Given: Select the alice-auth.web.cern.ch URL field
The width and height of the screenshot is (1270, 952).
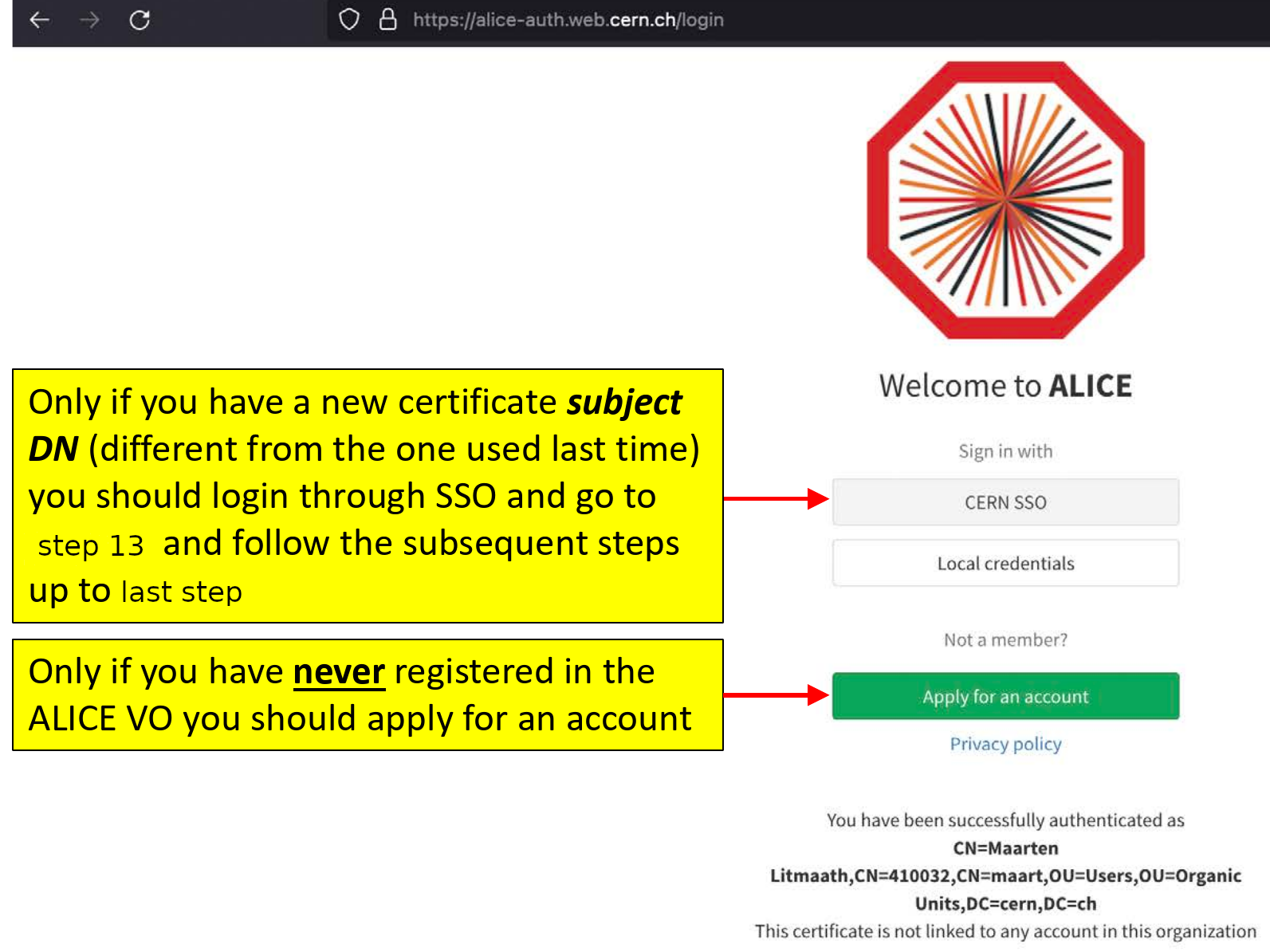Looking at the screenshot, I should (x=568, y=20).
